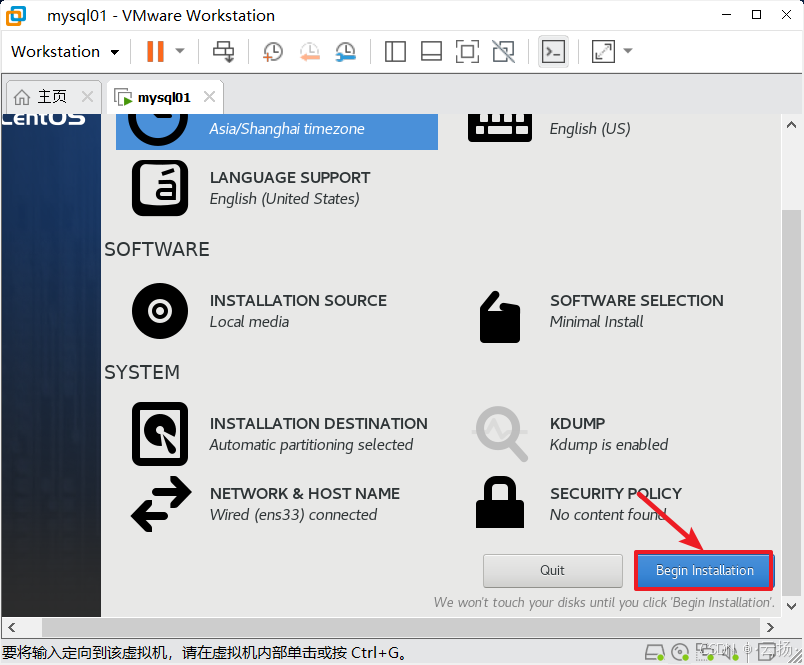804x665 pixels.
Task: Expand the stretch display dropdown arrow
Action: pyautogui.click(x=628, y=51)
